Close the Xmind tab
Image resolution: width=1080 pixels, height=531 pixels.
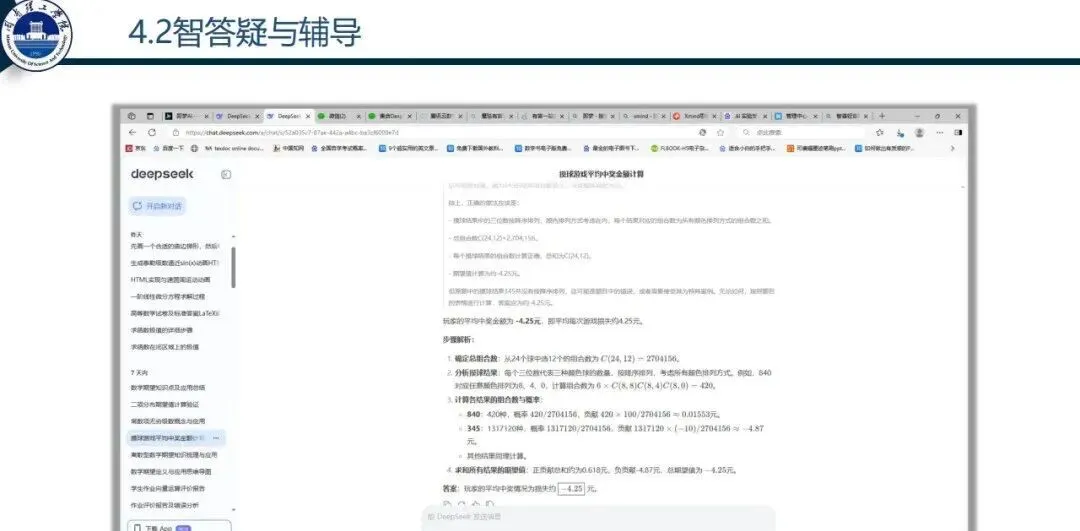click(714, 116)
